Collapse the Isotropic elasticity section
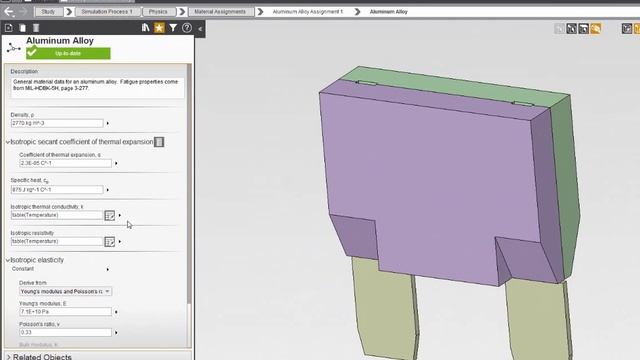Viewport: 640px width, 360px height. [7, 260]
